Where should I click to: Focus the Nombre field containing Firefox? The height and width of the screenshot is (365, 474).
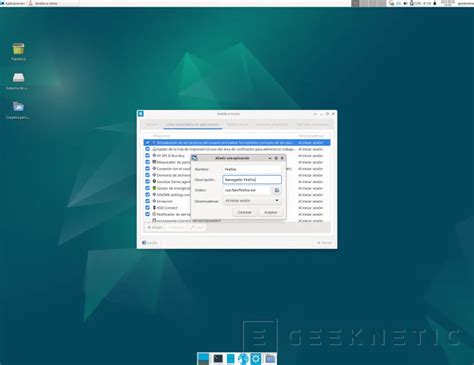tap(252, 169)
